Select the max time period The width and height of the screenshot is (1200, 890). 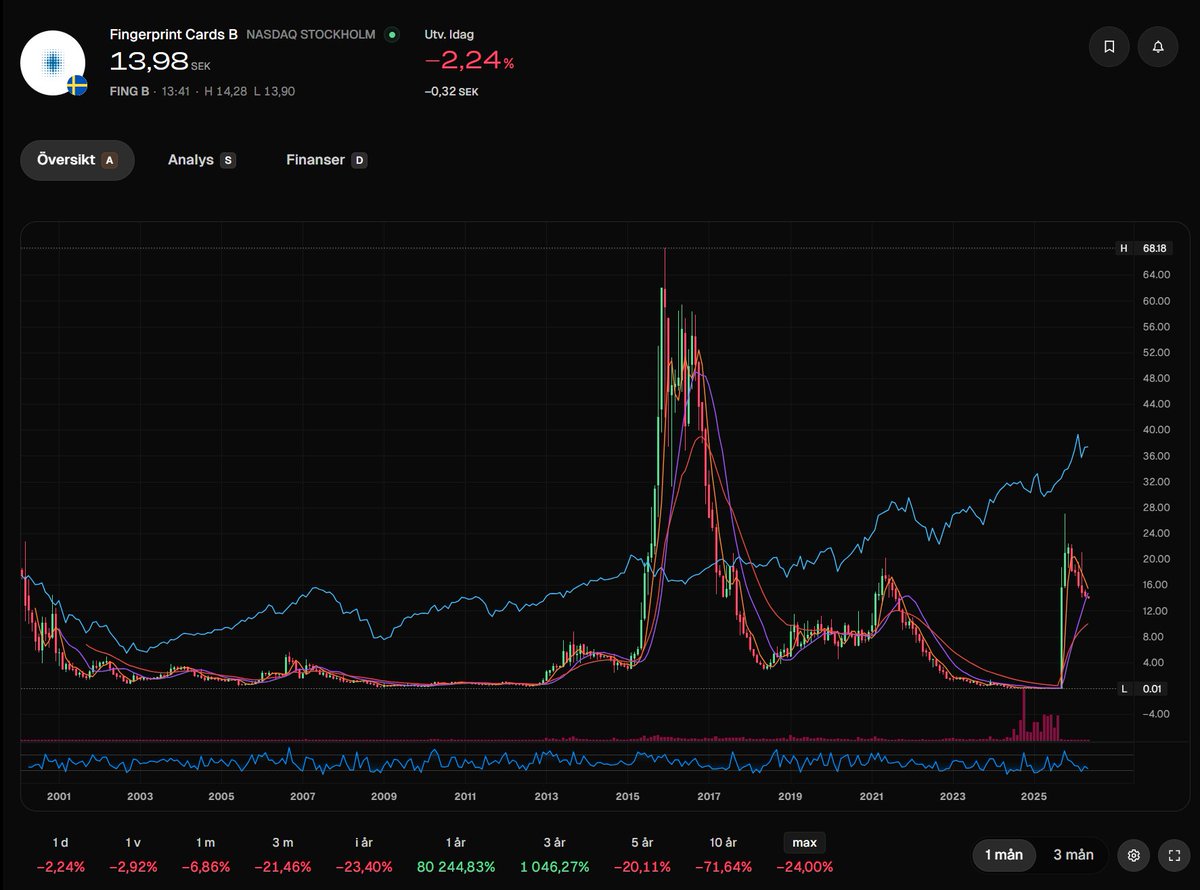point(805,842)
